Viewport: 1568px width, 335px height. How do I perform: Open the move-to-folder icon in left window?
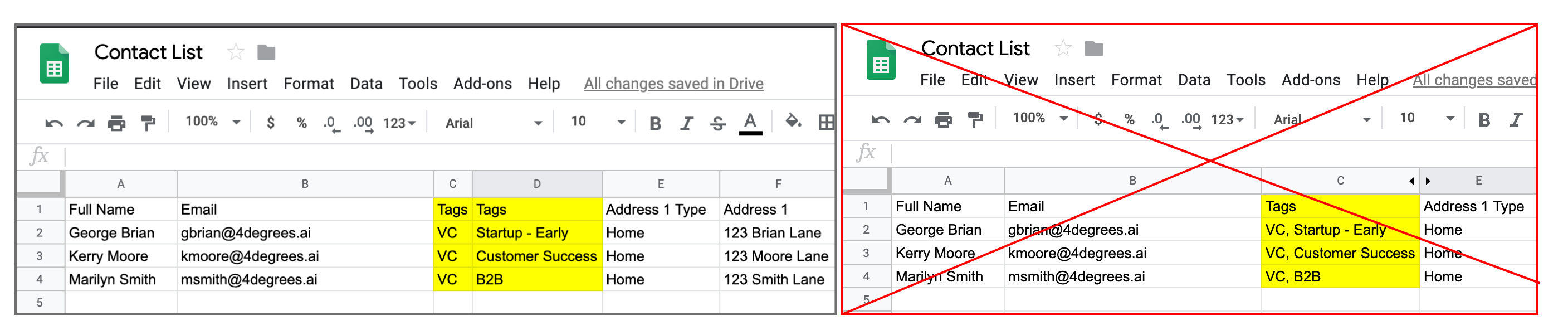[x=266, y=53]
